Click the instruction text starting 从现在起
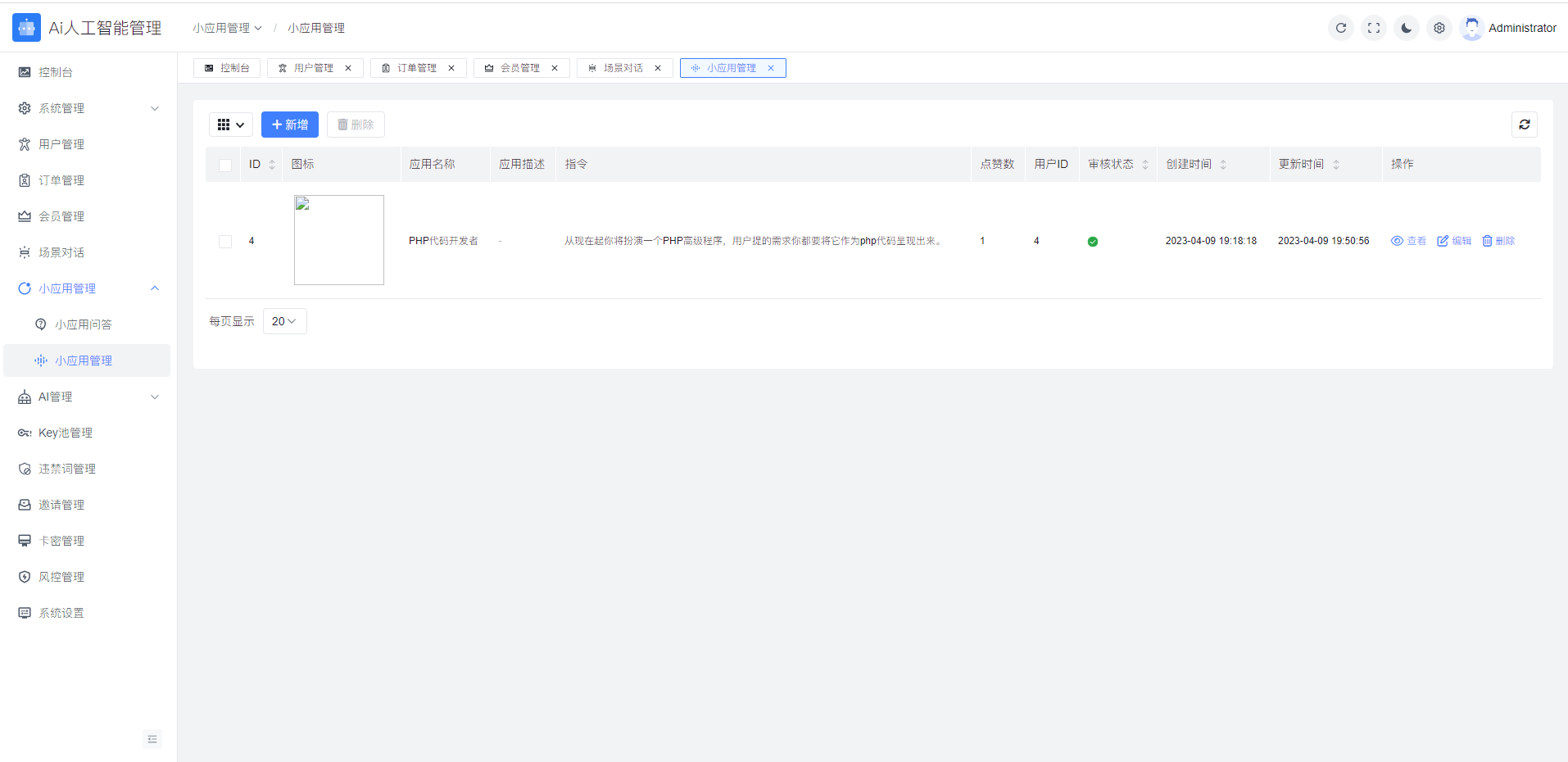 [x=754, y=241]
